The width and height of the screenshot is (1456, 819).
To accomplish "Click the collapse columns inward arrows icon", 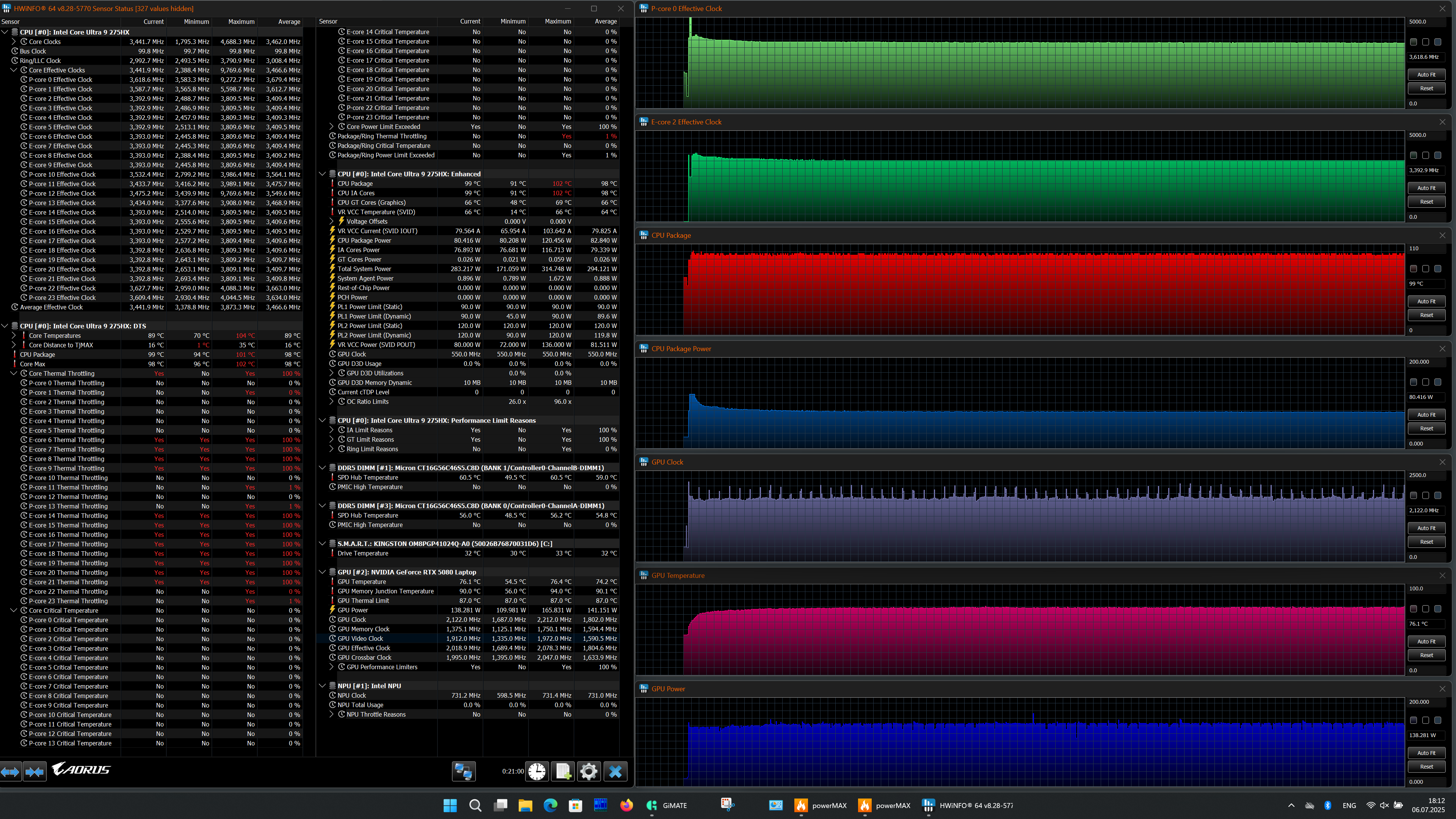I will [35, 772].
